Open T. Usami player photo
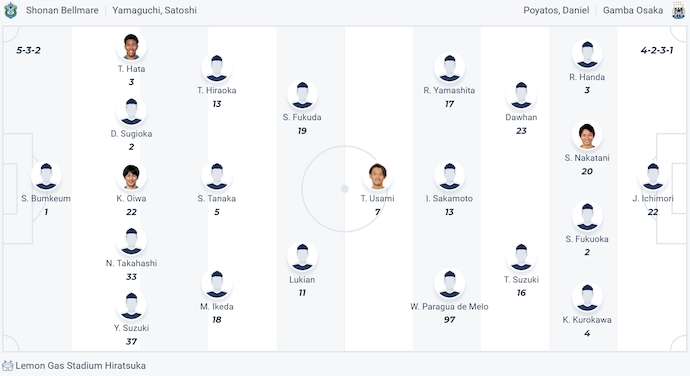Image resolution: width=690 pixels, height=376 pixels. (x=378, y=176)
